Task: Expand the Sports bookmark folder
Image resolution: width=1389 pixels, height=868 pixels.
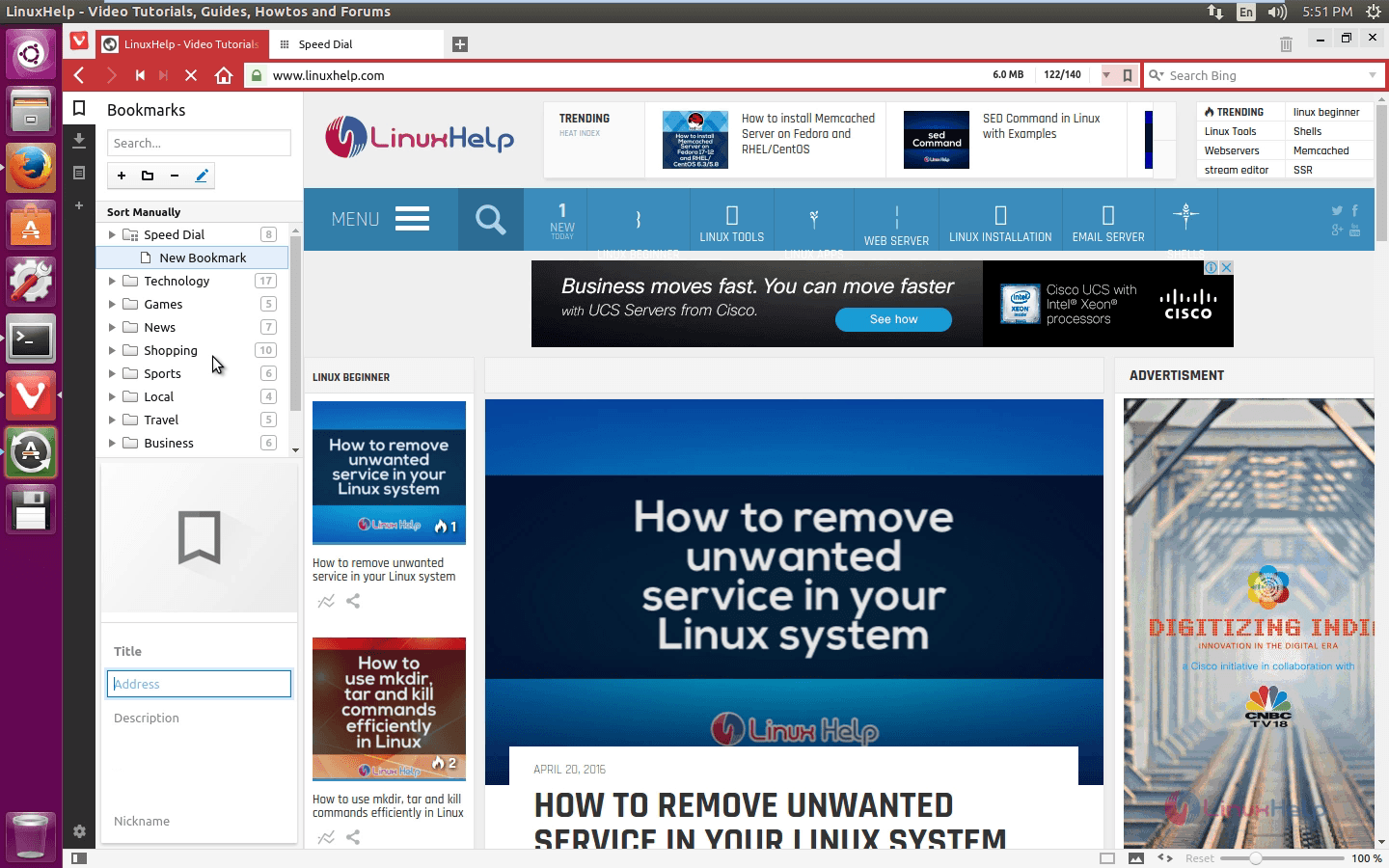Action: 112,373
